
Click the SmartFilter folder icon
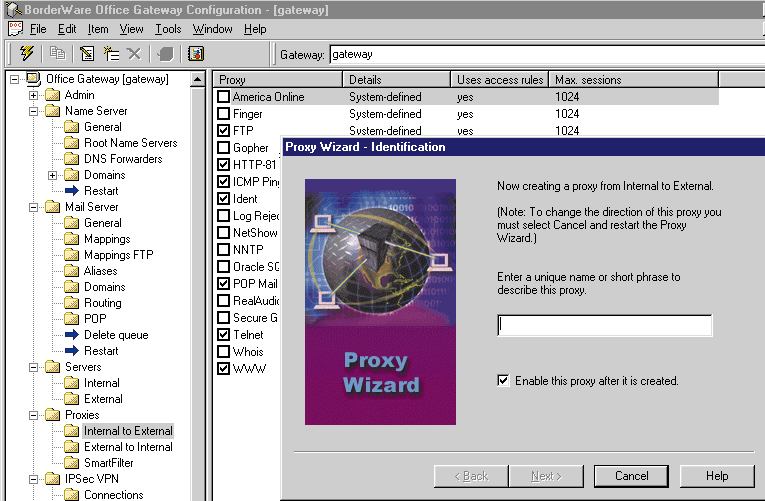pos(71,462)
